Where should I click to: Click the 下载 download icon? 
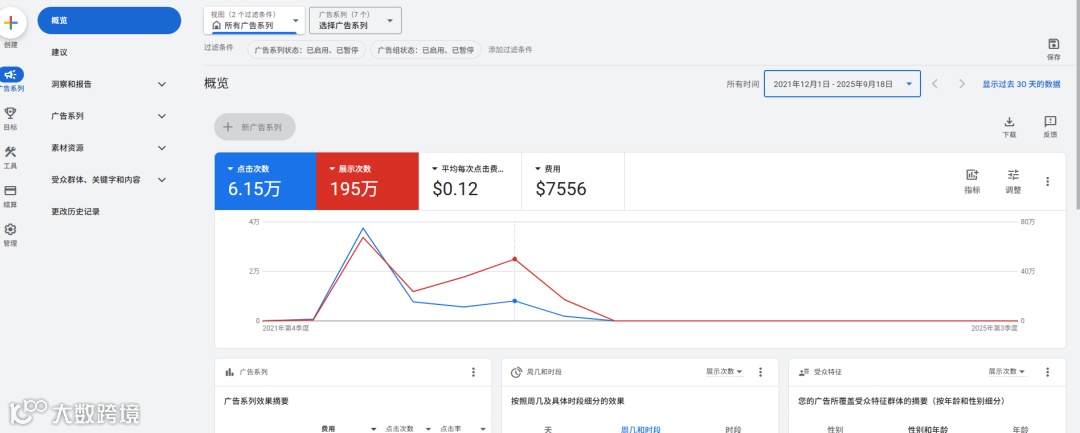1009,122
